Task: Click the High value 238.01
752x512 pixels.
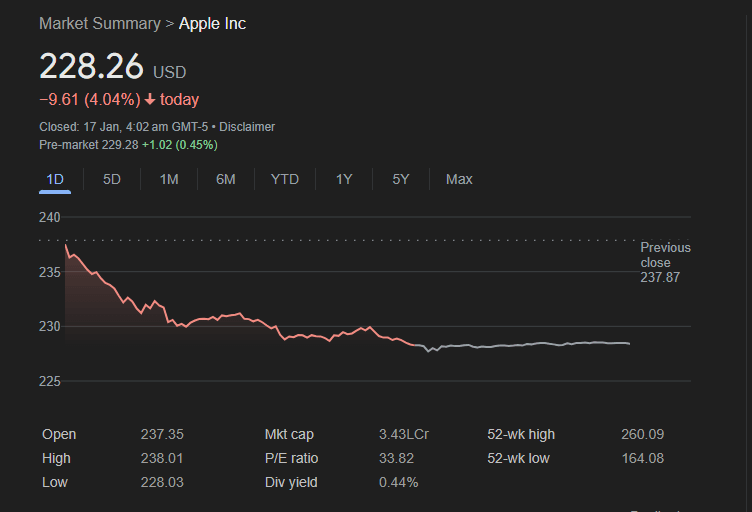Action: (162, 458)
